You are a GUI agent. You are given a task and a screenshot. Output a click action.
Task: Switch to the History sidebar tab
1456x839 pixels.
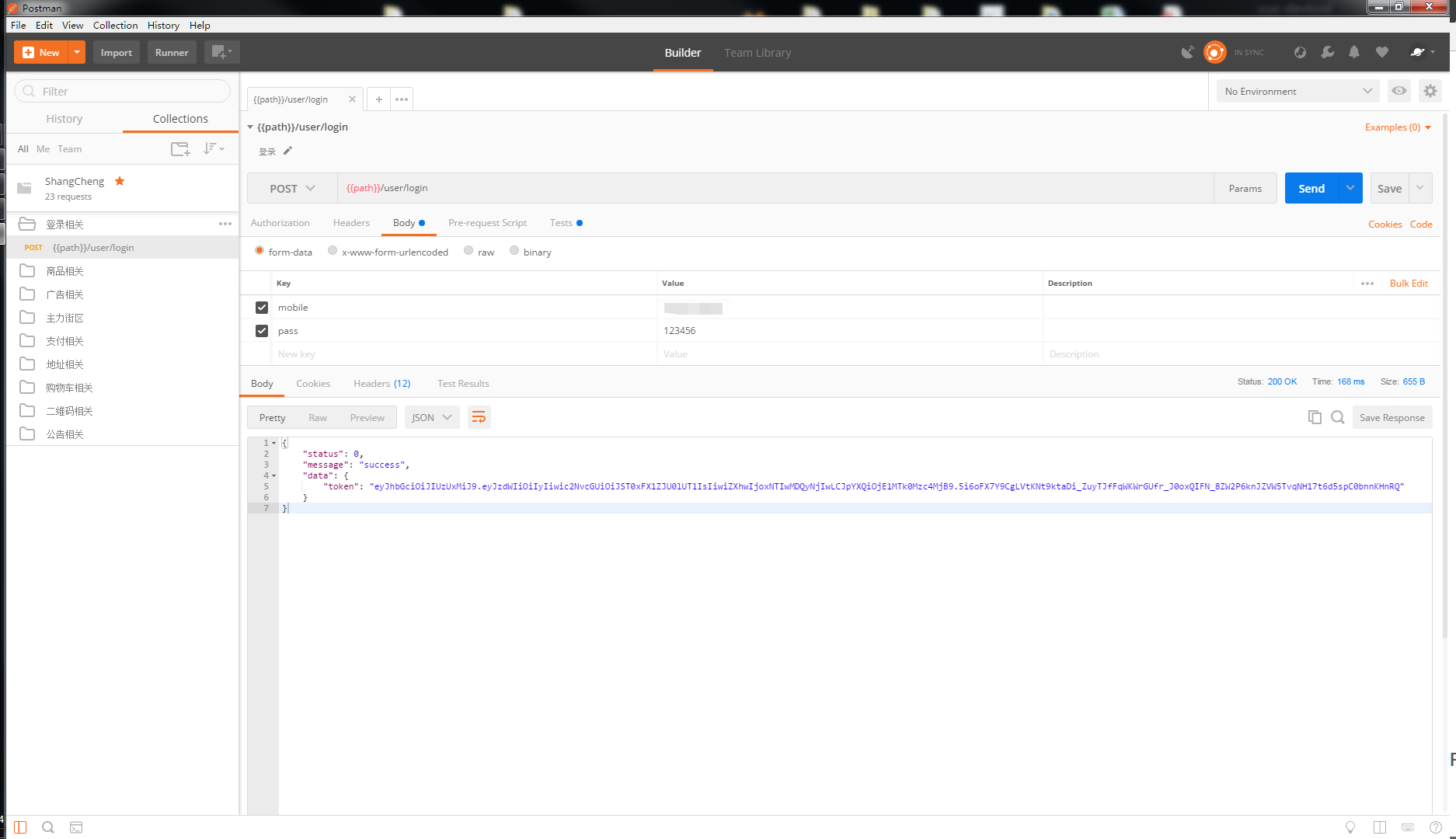pyautogui.click(x=64, y=119)
